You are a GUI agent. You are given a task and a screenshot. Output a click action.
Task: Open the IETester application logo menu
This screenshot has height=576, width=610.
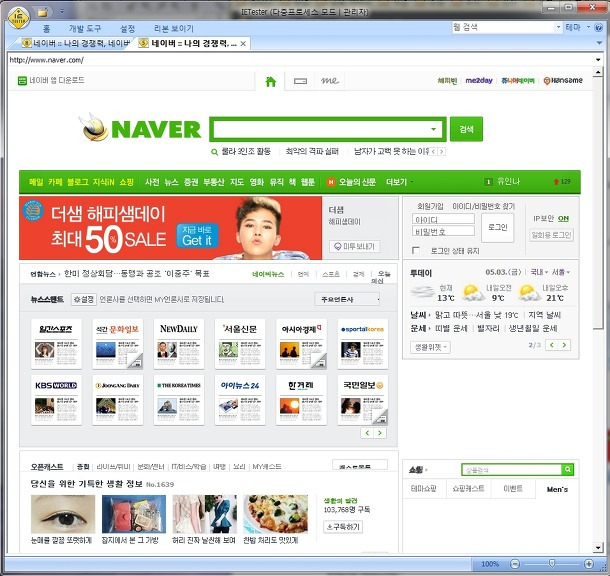tap(19, 18)
